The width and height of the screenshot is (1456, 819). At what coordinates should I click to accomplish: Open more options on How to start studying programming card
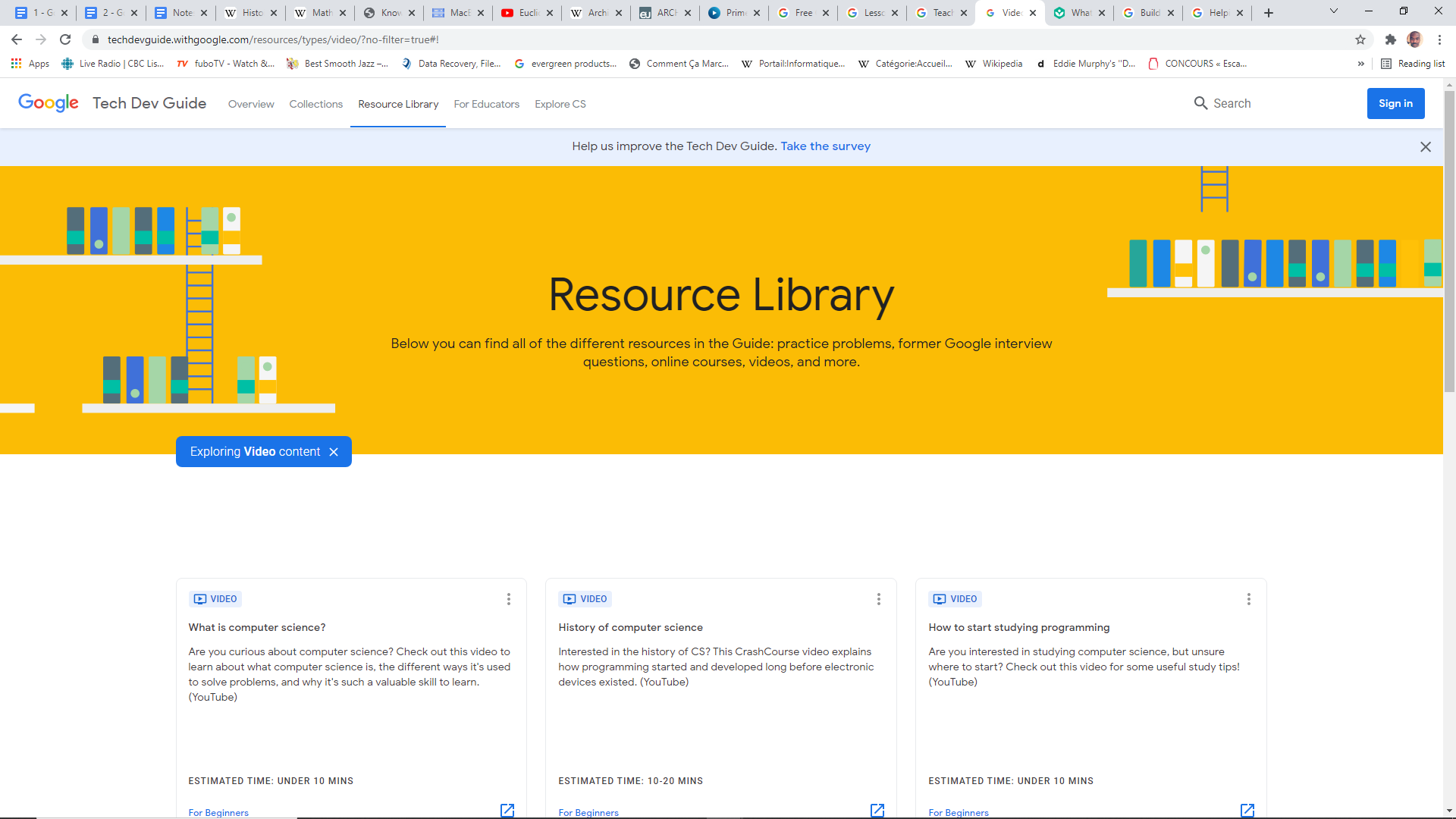click(1248, 599)
